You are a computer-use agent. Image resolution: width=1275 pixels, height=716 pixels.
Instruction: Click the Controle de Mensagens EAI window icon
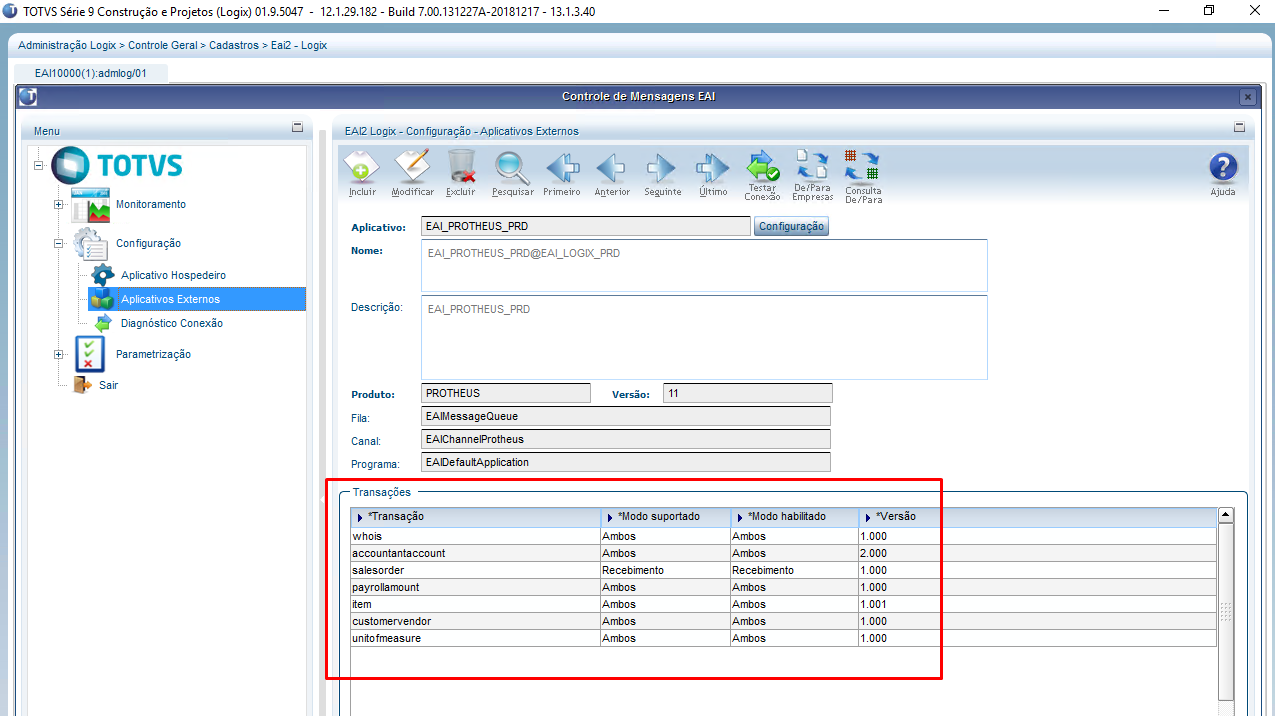pyautogui.click(x=28, y=97)
